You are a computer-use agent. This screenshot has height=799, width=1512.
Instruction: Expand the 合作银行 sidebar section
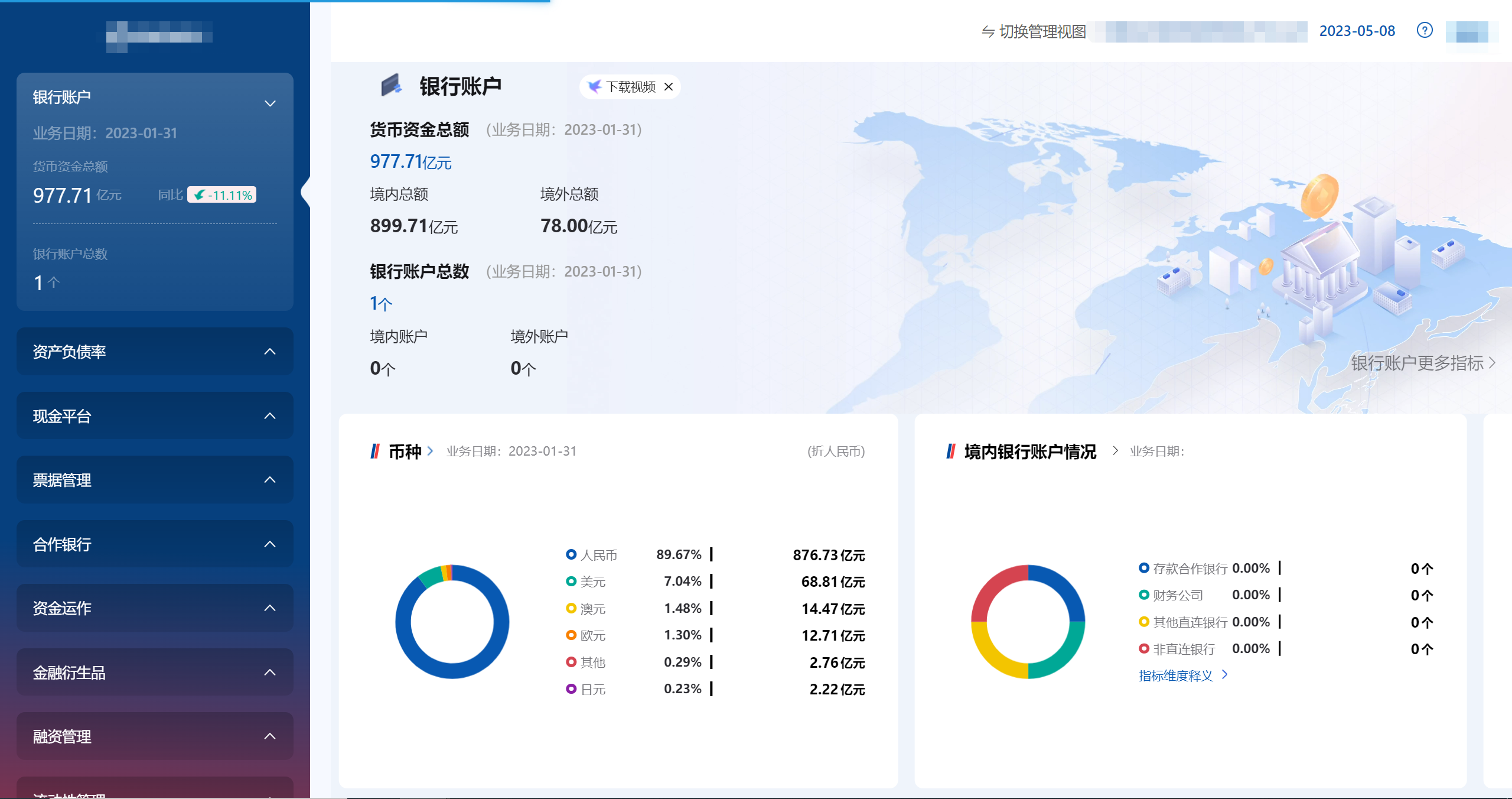pyautogui.click(x=270, y=544)
